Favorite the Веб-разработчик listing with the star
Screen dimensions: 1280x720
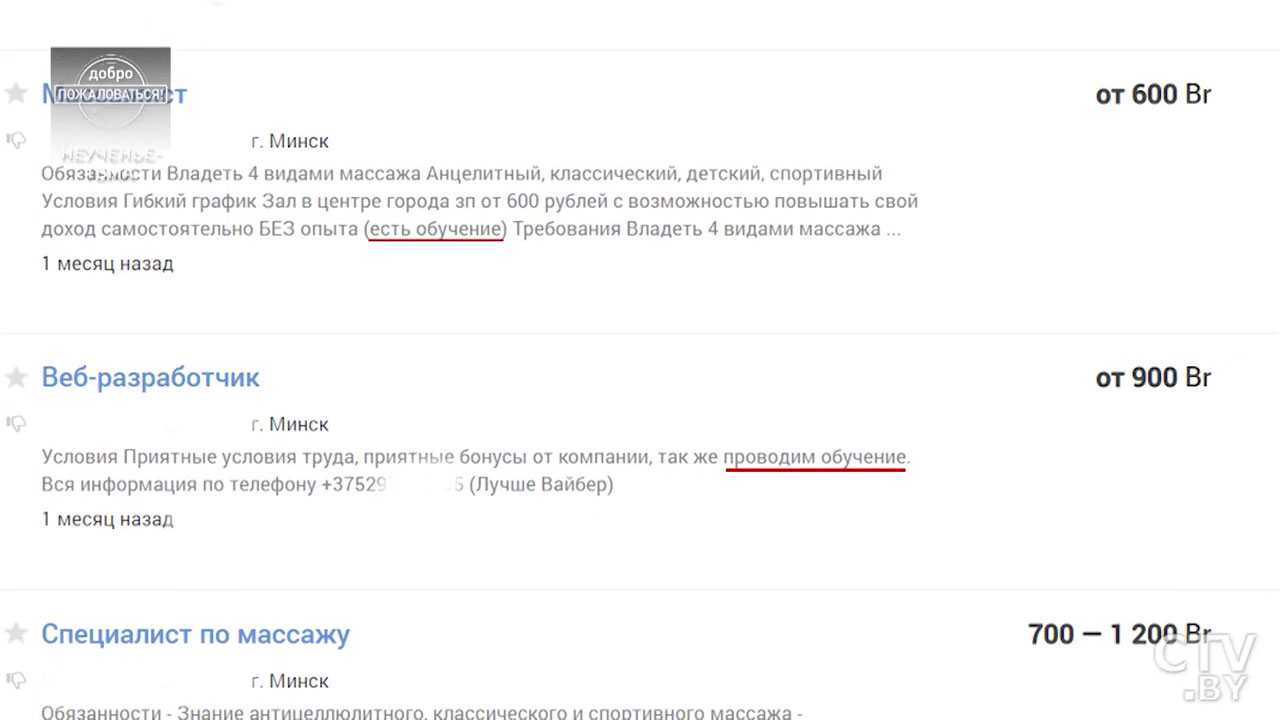coord(15,377)
